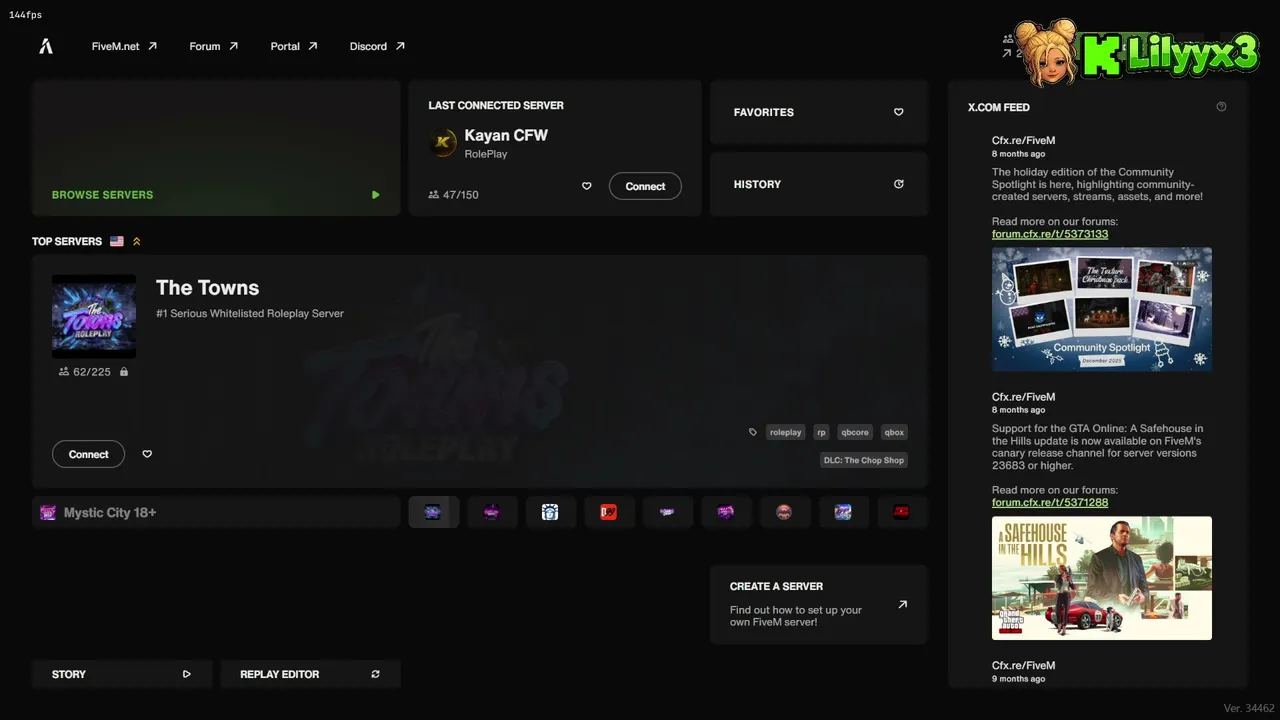The width and height of the screenshot is (1280, 720).
Task: Click the FiveM logo in the top navigation
Action: tap(45, 46)
